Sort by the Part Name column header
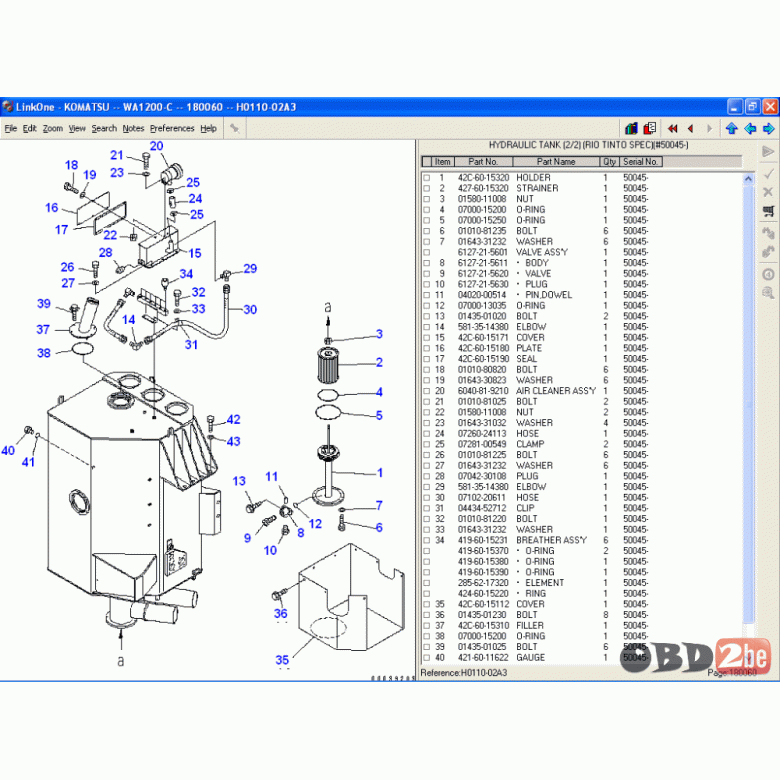780x780 pixels. [x=556, y=162]
